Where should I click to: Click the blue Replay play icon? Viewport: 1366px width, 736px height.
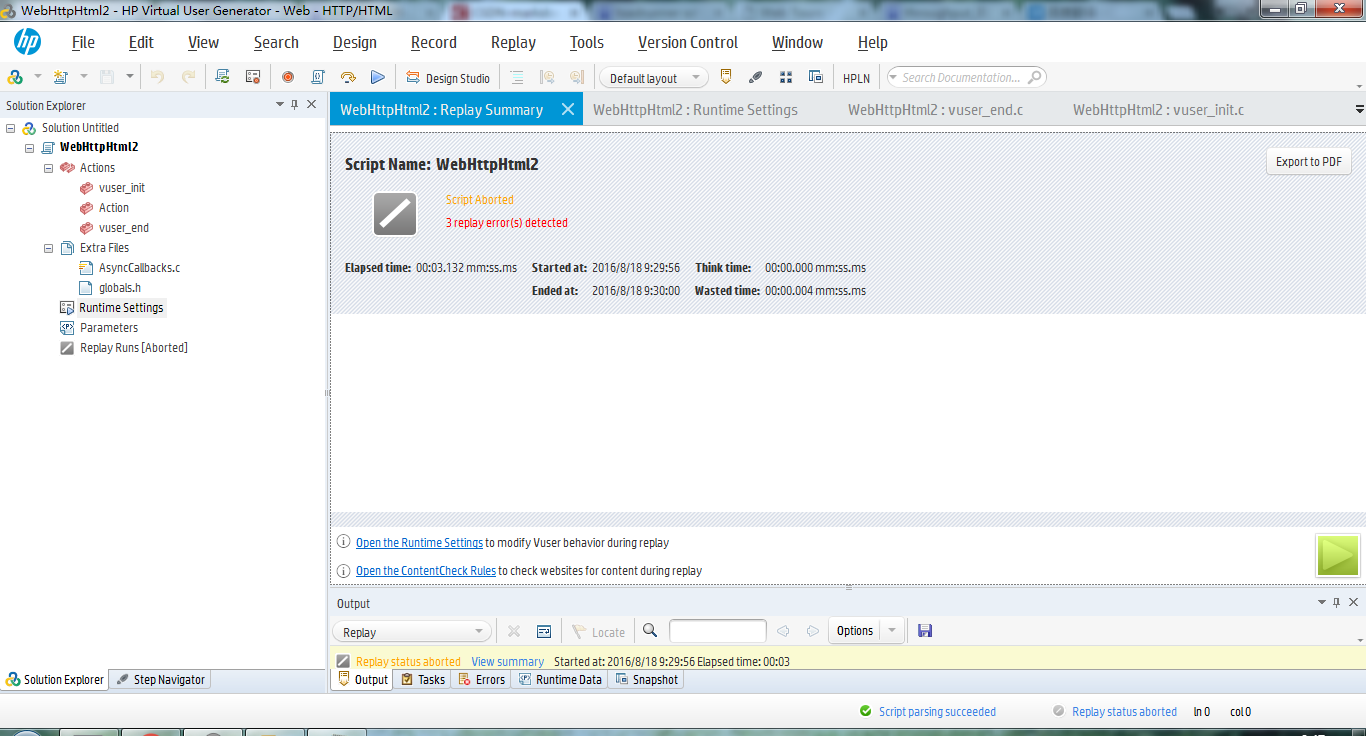tap(377, 77)
